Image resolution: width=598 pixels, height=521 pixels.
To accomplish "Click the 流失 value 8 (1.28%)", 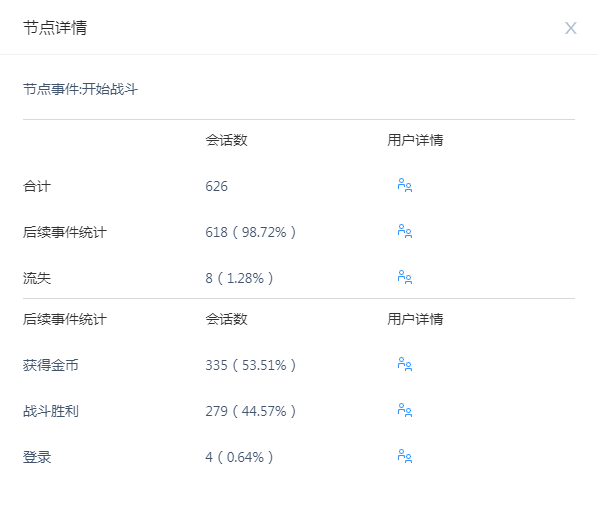I will 239,278.
